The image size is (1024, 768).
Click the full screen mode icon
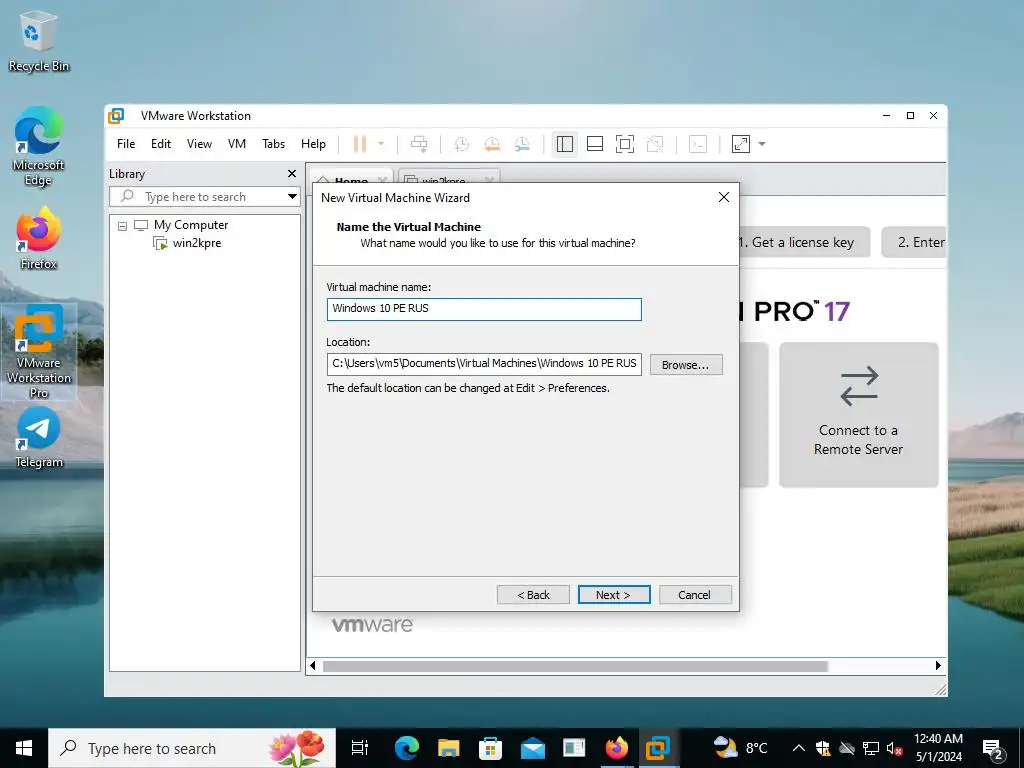pyautogui.click(x=625, y=144)
